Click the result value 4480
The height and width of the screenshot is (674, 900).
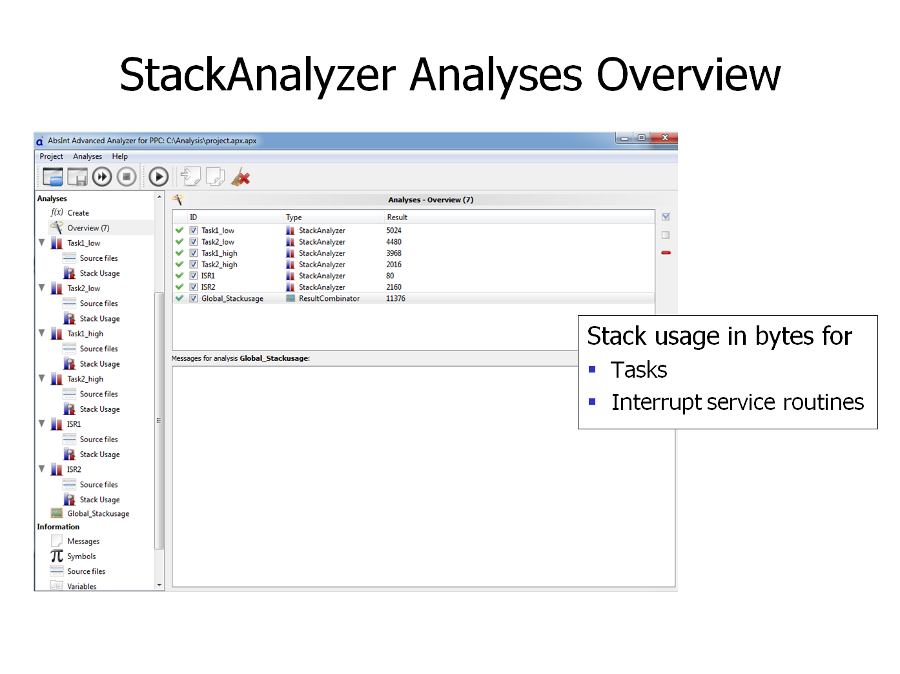coord(394,242)
